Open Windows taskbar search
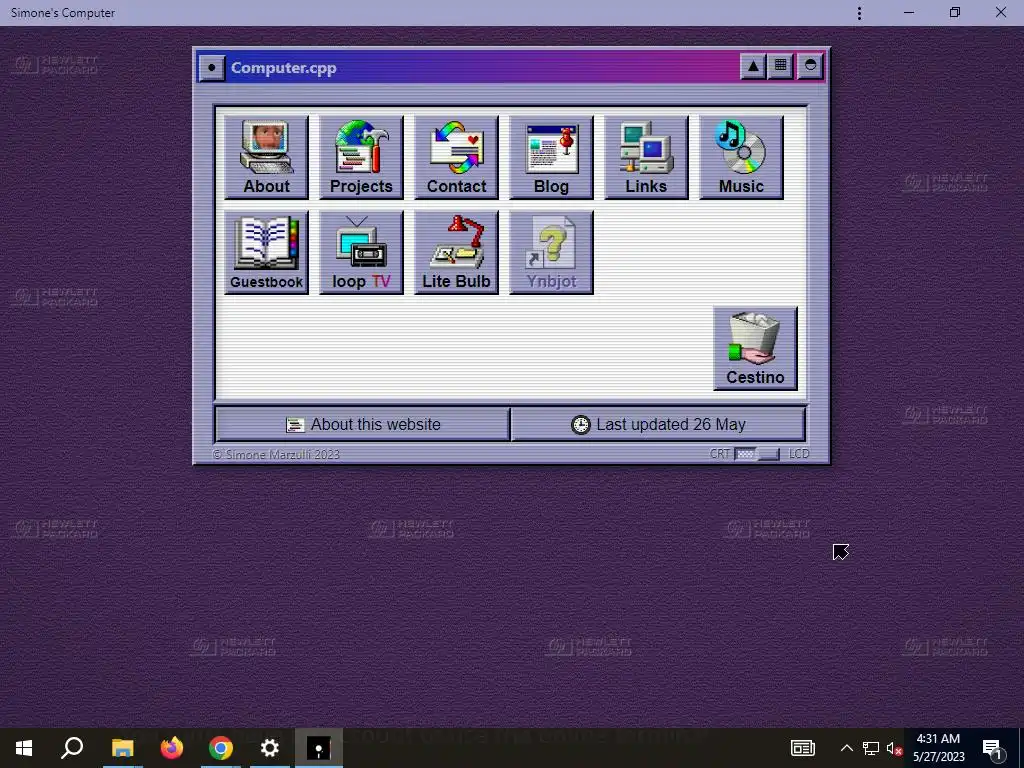 click(x=72, y=748)
